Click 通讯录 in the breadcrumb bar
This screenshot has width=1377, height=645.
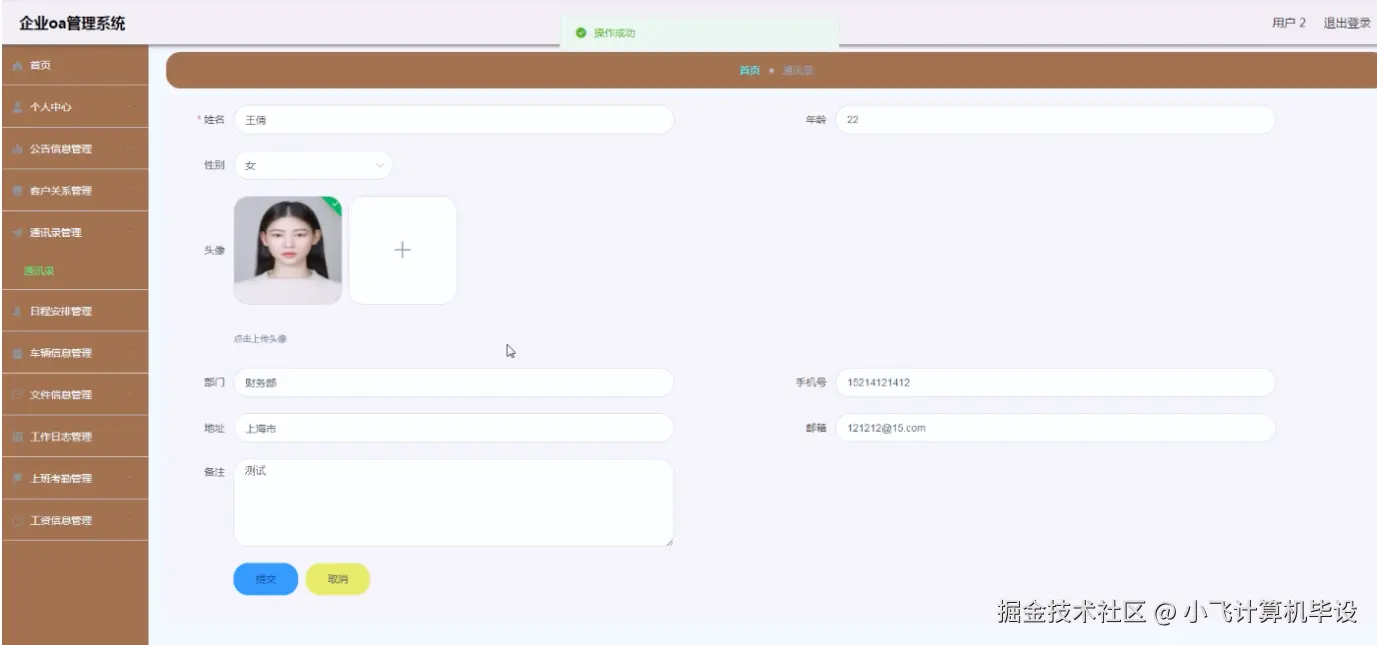point(797,70)
